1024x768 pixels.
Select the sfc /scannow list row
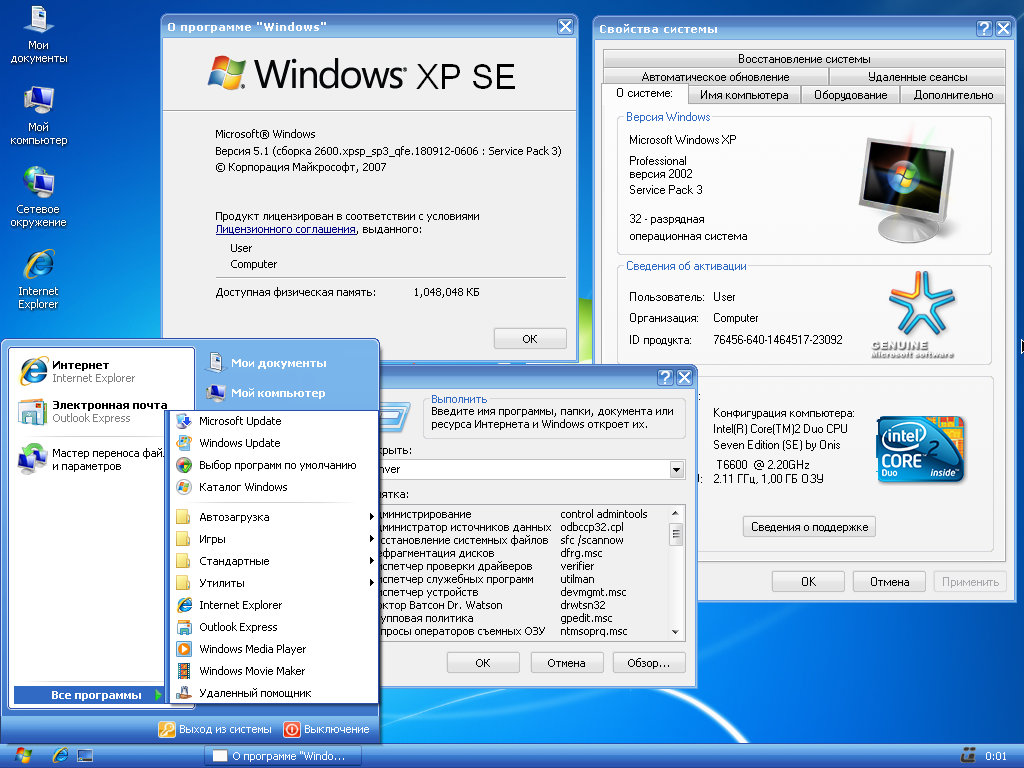pyautogui.click(x=524, y=540)
